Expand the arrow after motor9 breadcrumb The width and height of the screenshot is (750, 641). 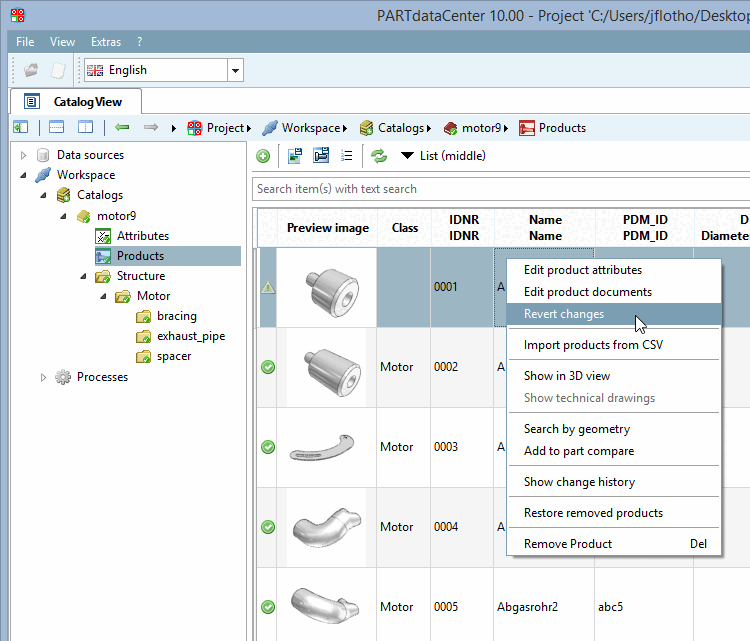[506, 129]
